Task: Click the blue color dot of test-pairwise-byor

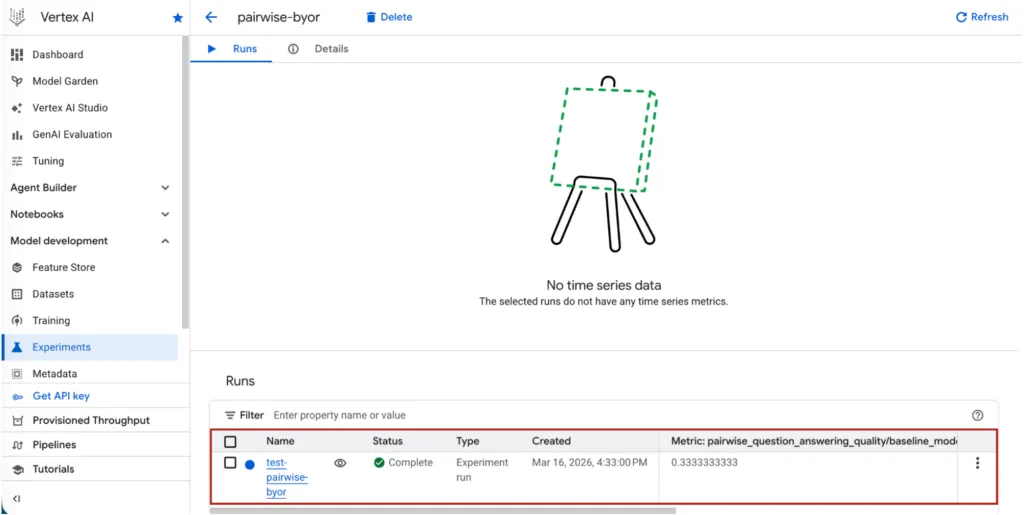Action: (249, 465)
